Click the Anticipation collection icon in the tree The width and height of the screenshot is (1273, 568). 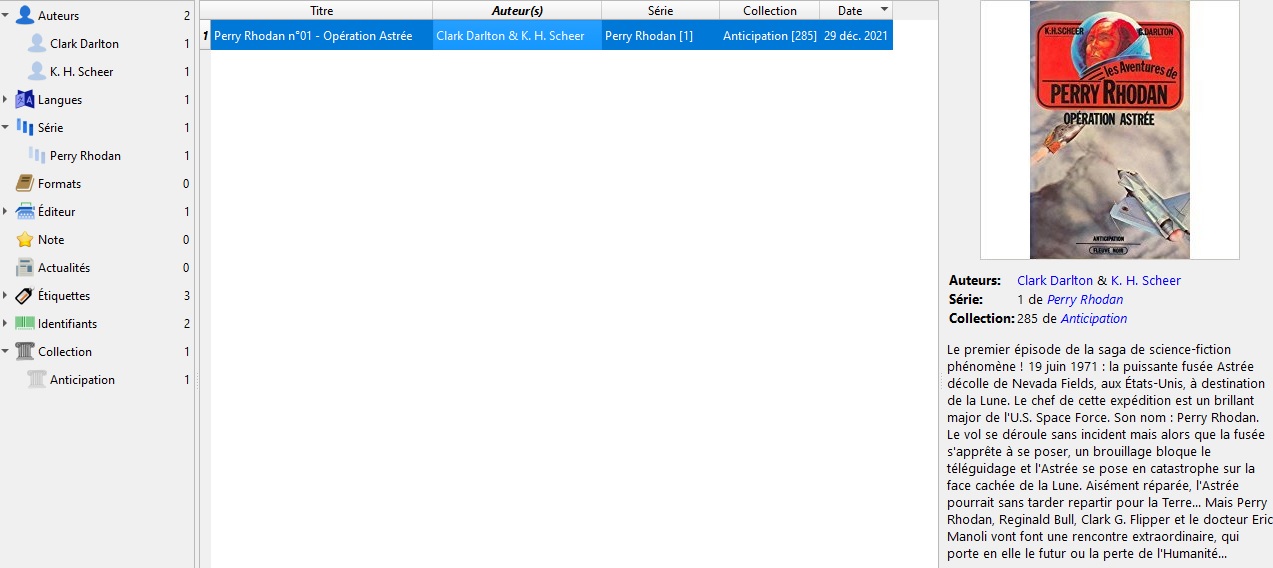pos(37,379)
